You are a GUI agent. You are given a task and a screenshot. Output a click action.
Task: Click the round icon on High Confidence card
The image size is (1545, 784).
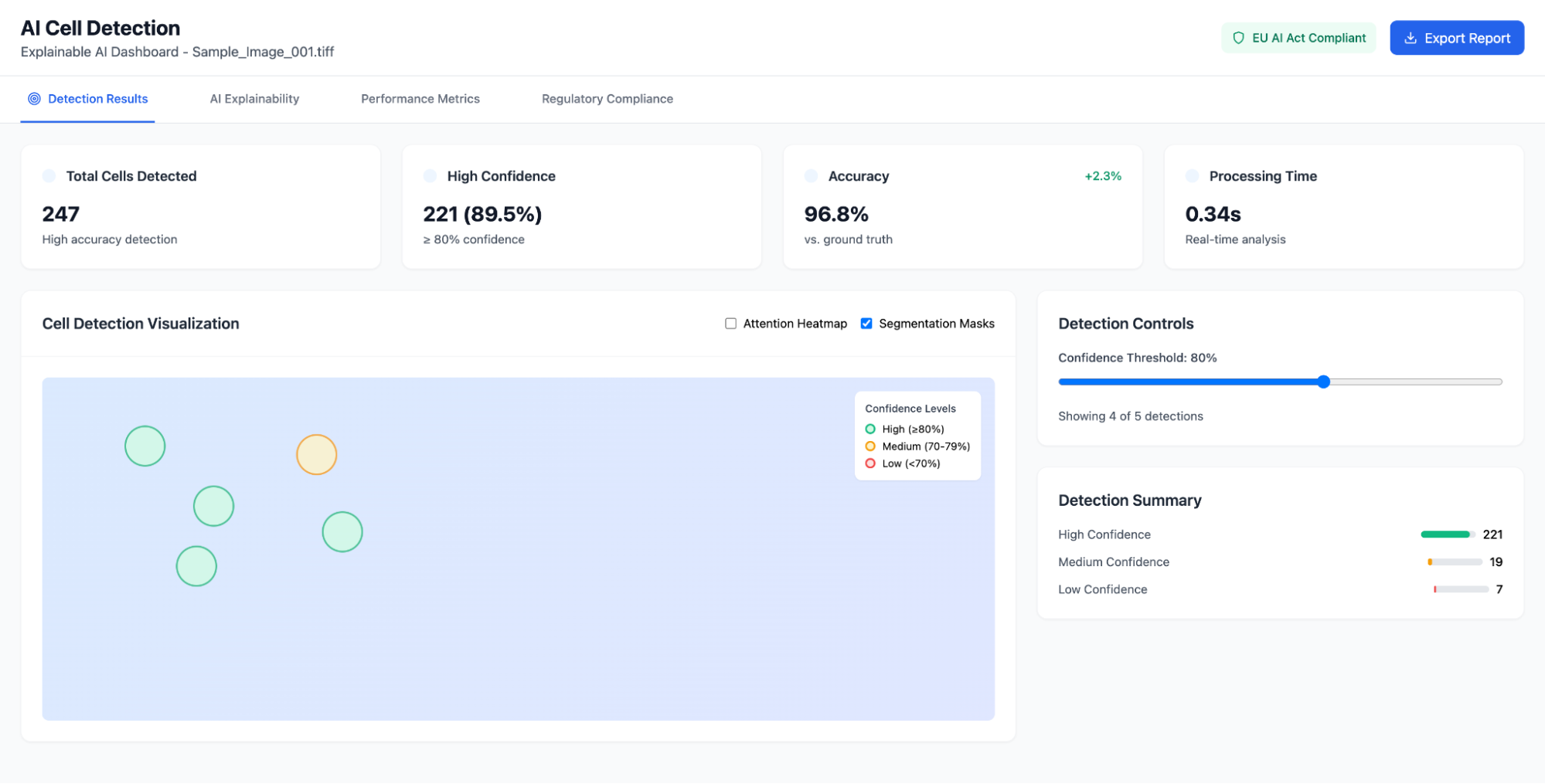coord(430,176)
